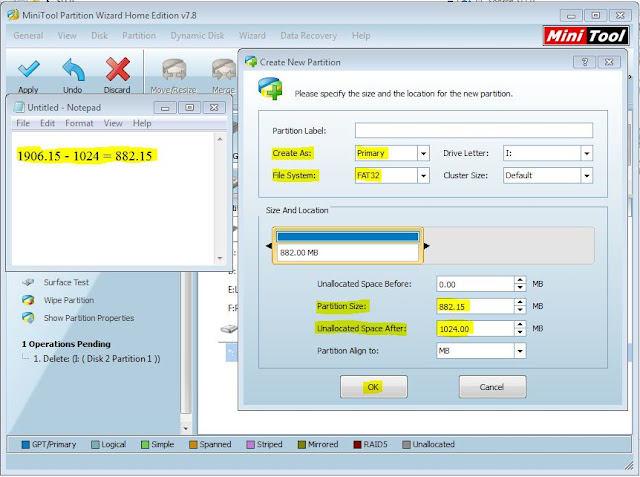Image resolution: width=640 pixels, height=477 pixels.
Task: Expand the Cluster Size dropdown
Action: [587, 176]
